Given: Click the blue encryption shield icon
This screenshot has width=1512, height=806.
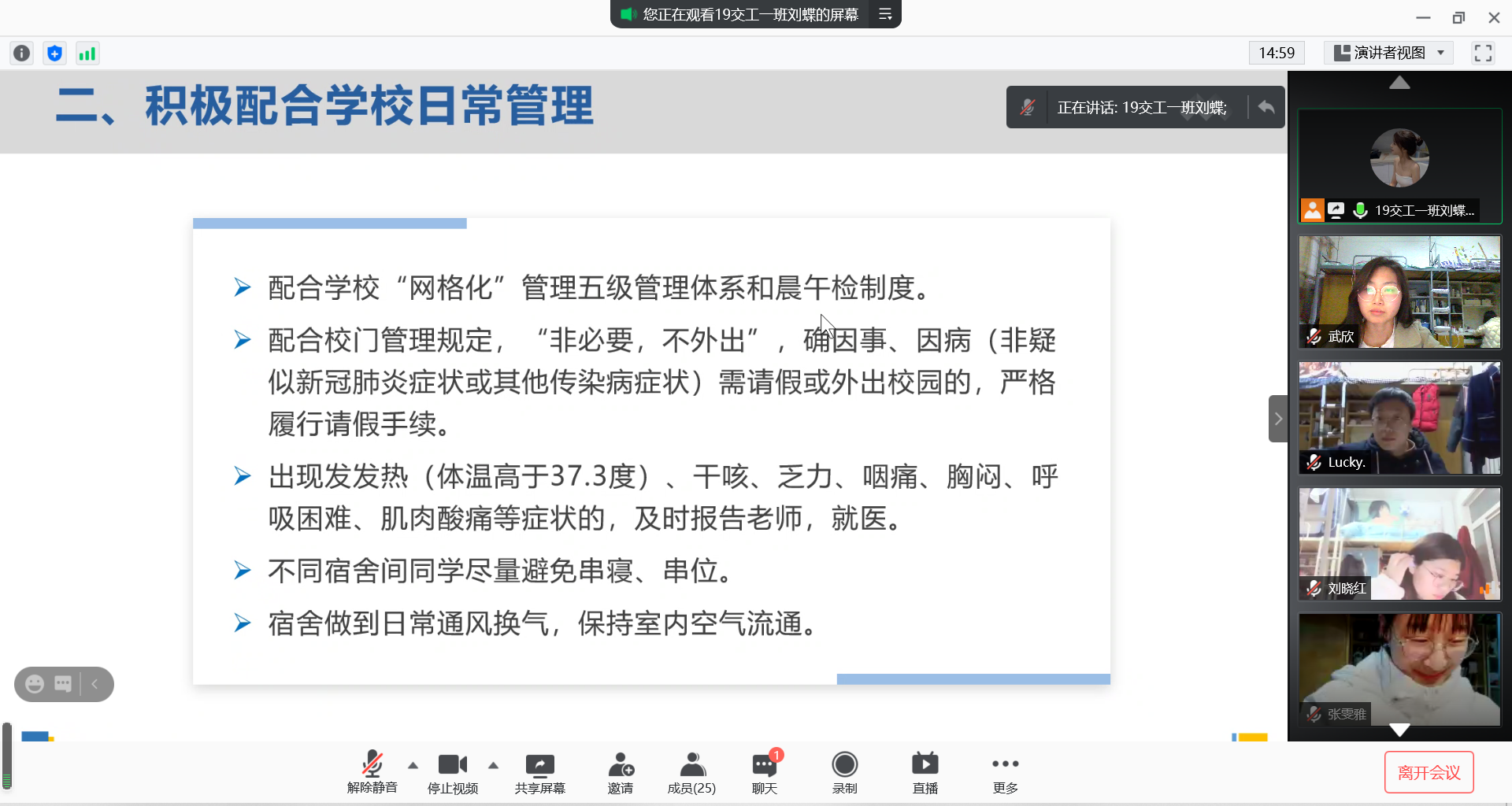Looking at the screenshot, I should click(54, 54).
